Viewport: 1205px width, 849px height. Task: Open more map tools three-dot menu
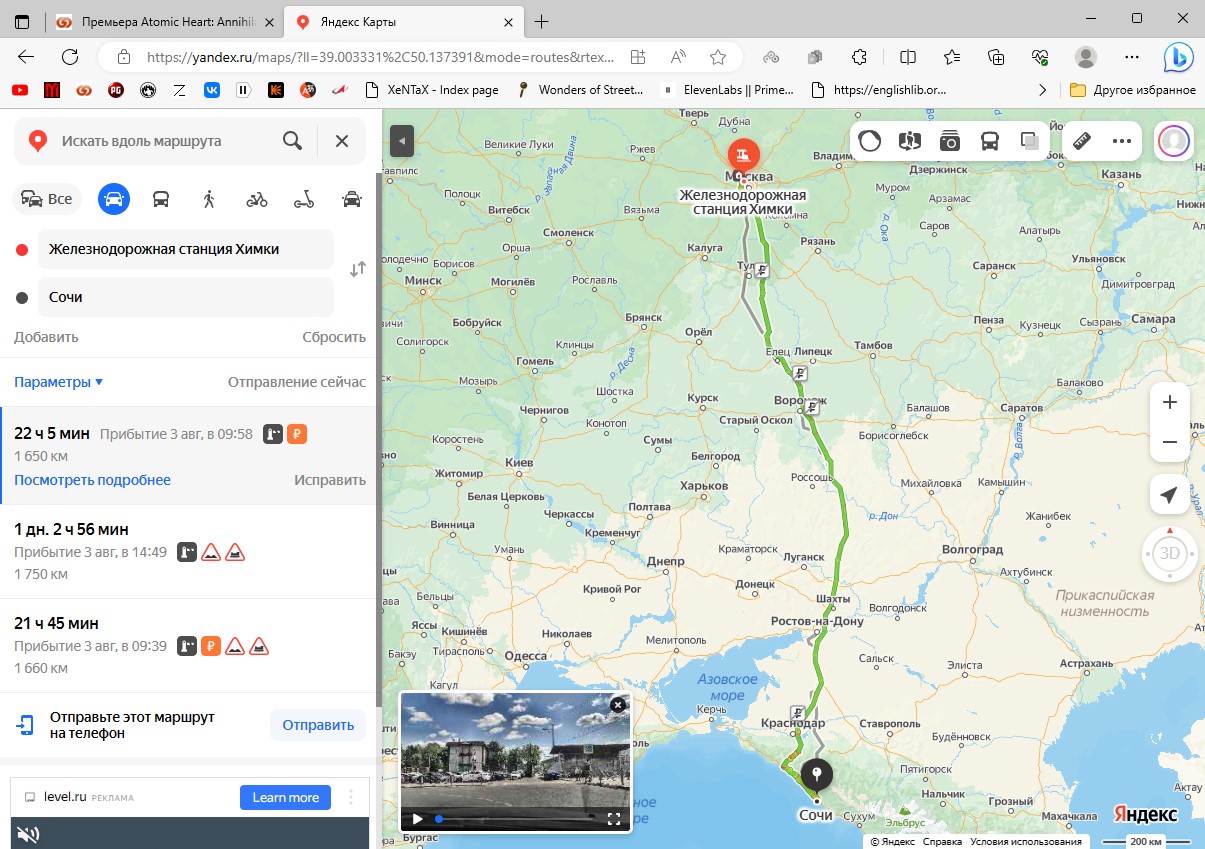point(1122,141)
